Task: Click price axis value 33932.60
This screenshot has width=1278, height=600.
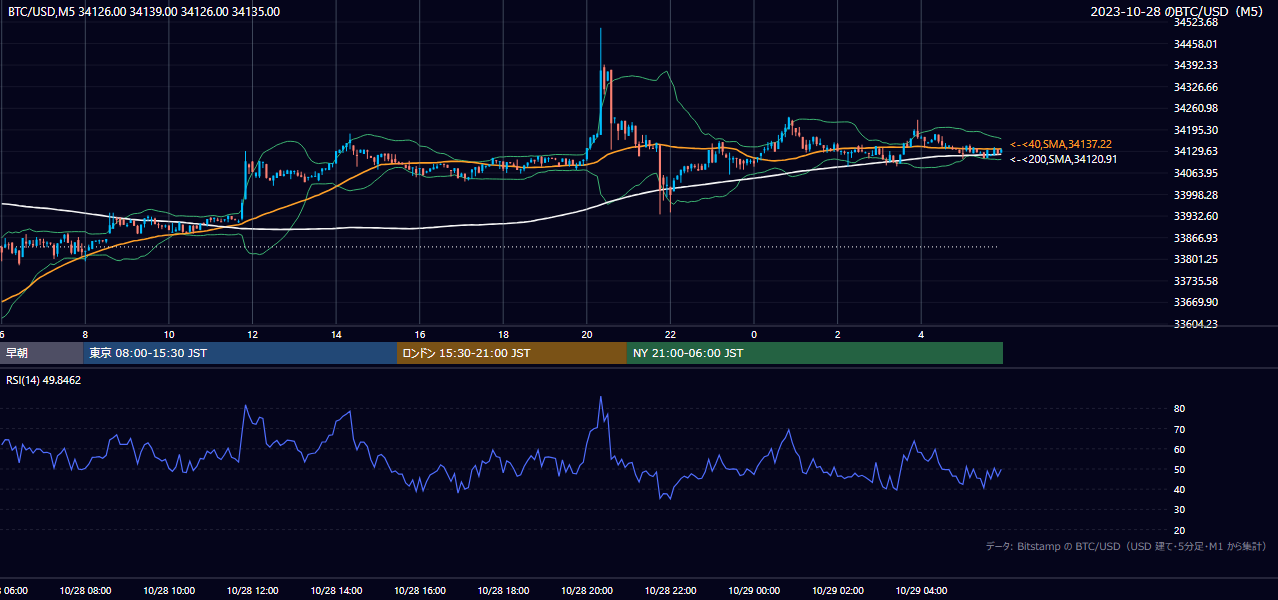Action: 1196,216
